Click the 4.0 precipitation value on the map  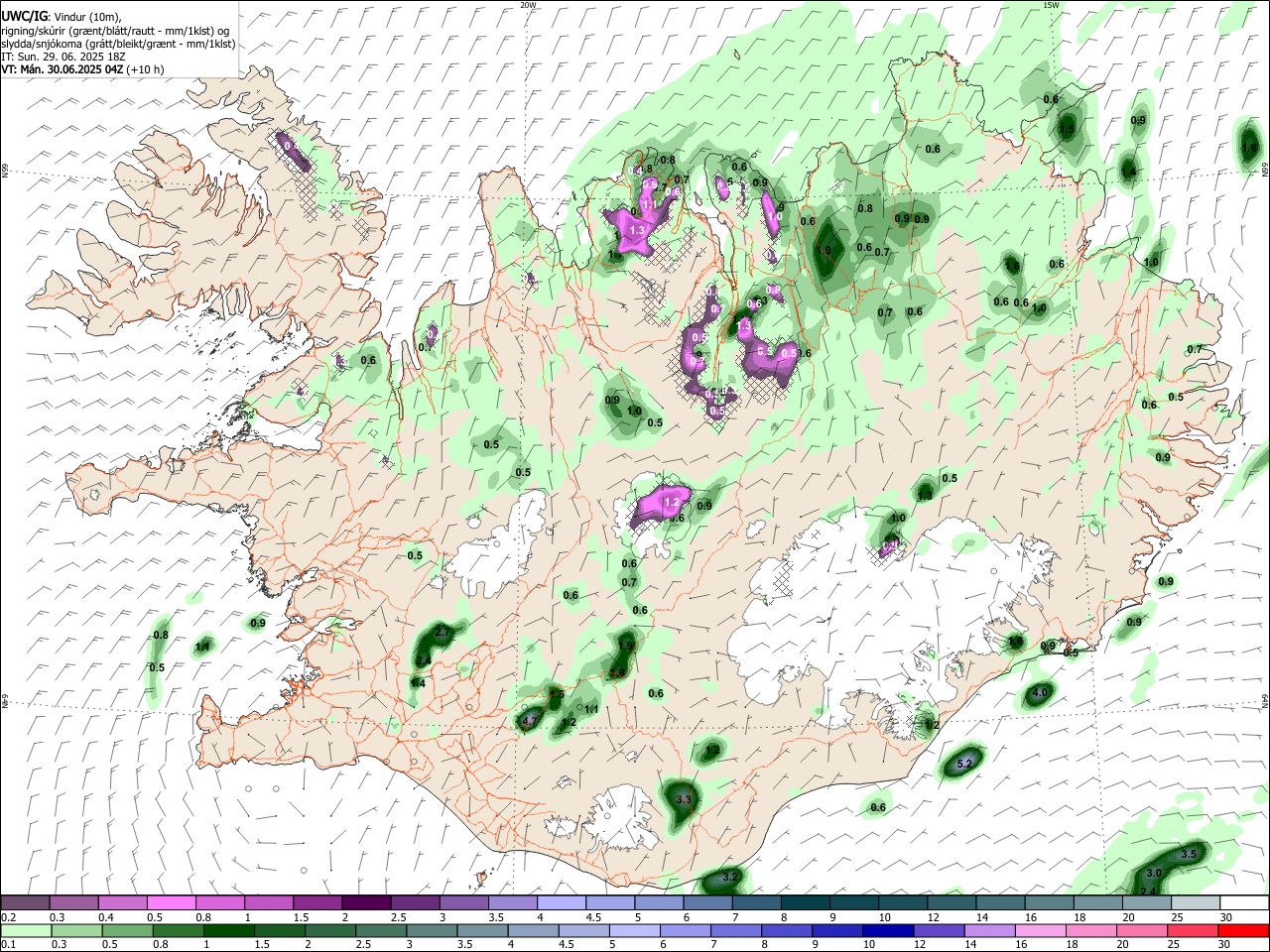[1040, 692]
